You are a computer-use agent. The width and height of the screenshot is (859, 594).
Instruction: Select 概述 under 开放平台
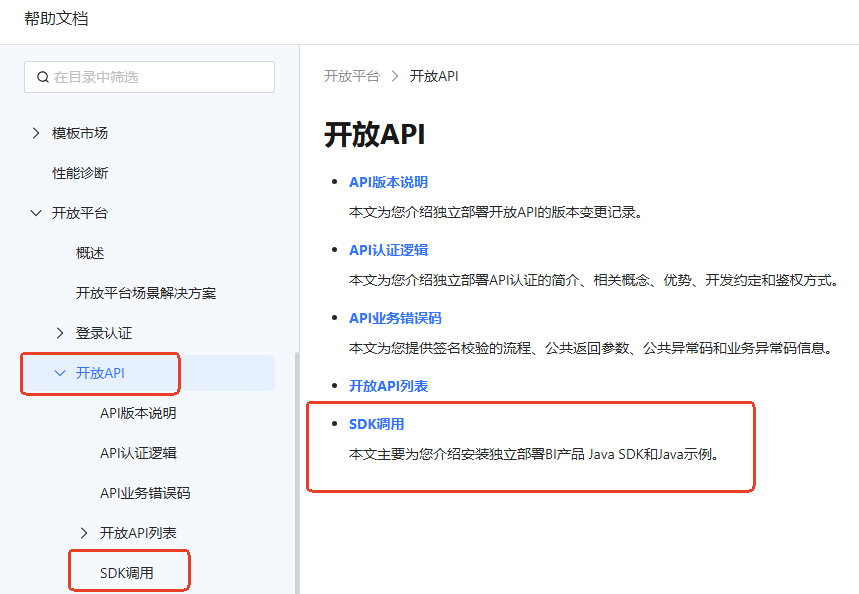(x=90, y=253)
